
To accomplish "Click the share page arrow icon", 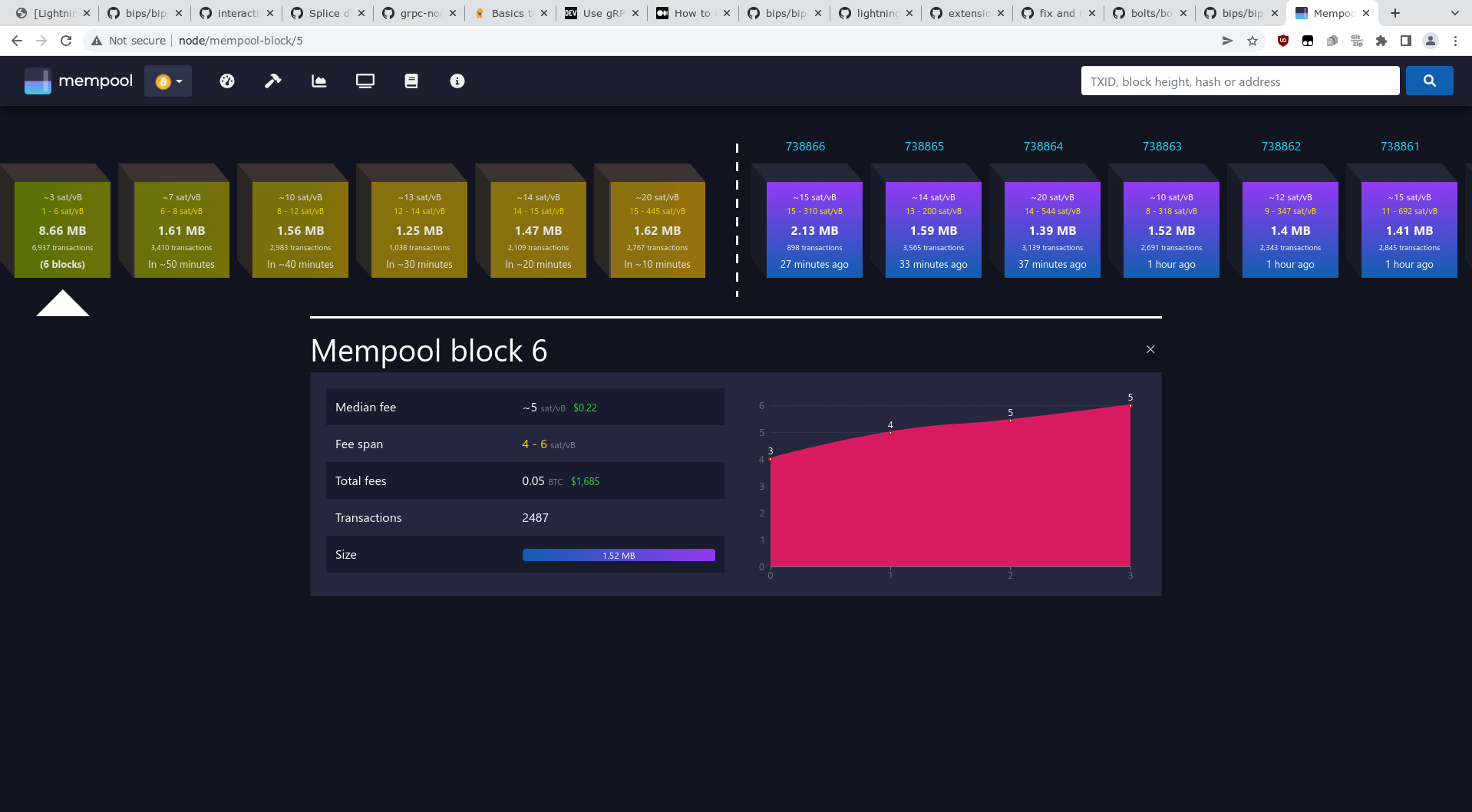I will tap(1227, 41).
